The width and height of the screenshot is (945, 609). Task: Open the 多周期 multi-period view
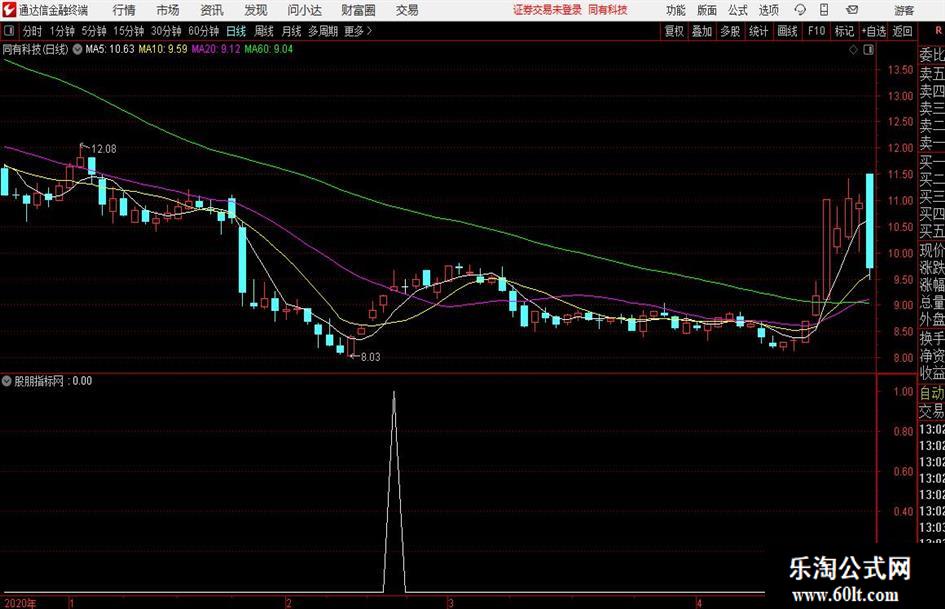coord(323,31)
